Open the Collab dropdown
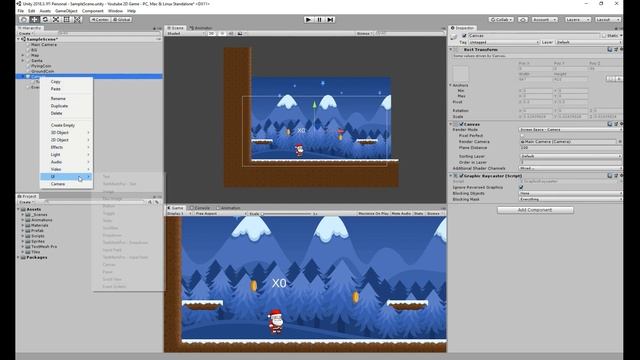640x360 pixels. (501, 19)
